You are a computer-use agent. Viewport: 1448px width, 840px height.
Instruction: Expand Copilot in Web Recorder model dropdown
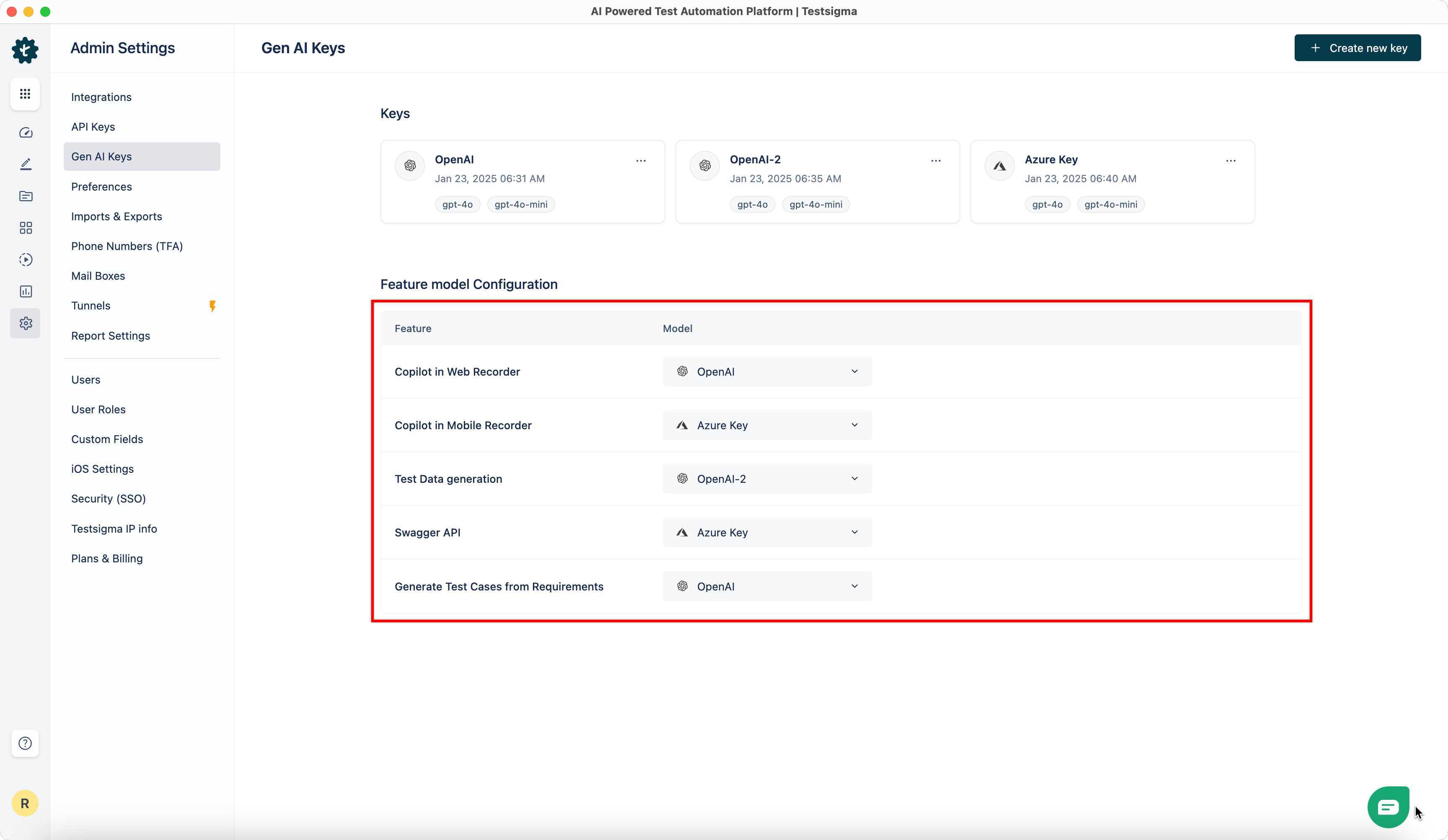[766, 371]
